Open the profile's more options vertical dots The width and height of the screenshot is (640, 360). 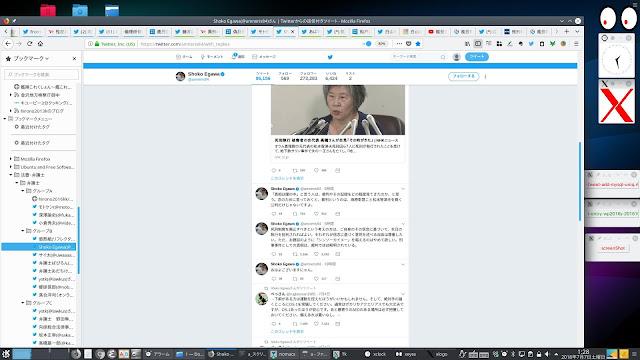tap(485, 76)
